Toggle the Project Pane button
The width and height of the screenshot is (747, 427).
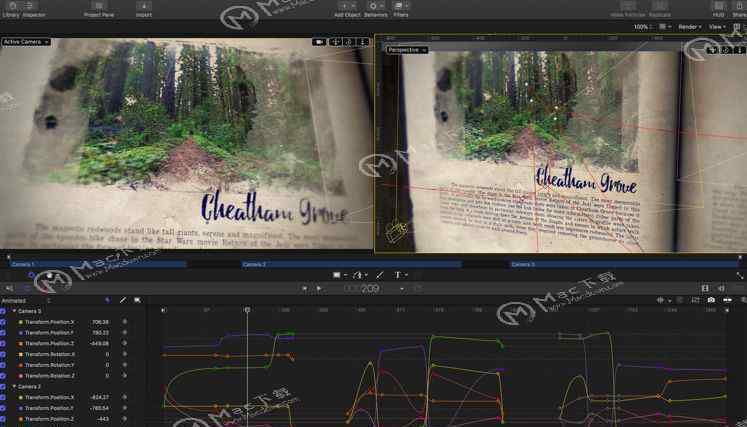pos(99,9)
